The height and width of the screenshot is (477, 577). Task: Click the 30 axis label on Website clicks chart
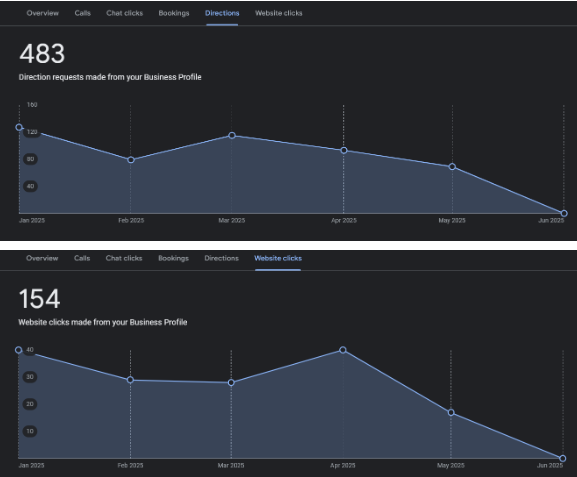coord(30,377)
